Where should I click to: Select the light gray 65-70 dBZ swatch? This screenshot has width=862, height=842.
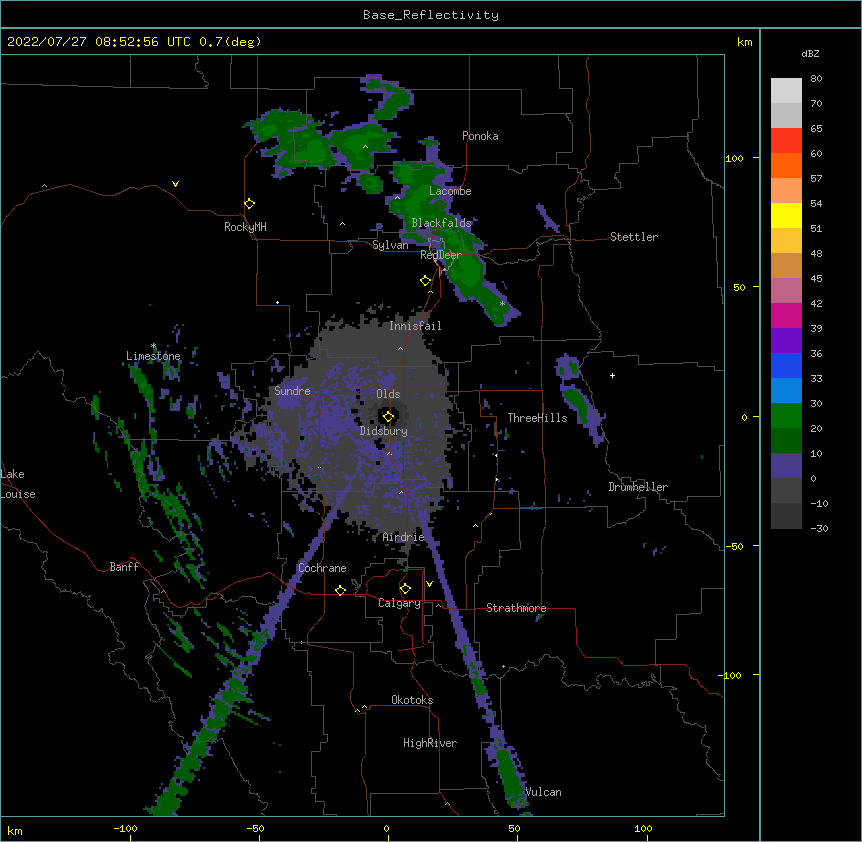pyautogui.click(x=786, y=115)
